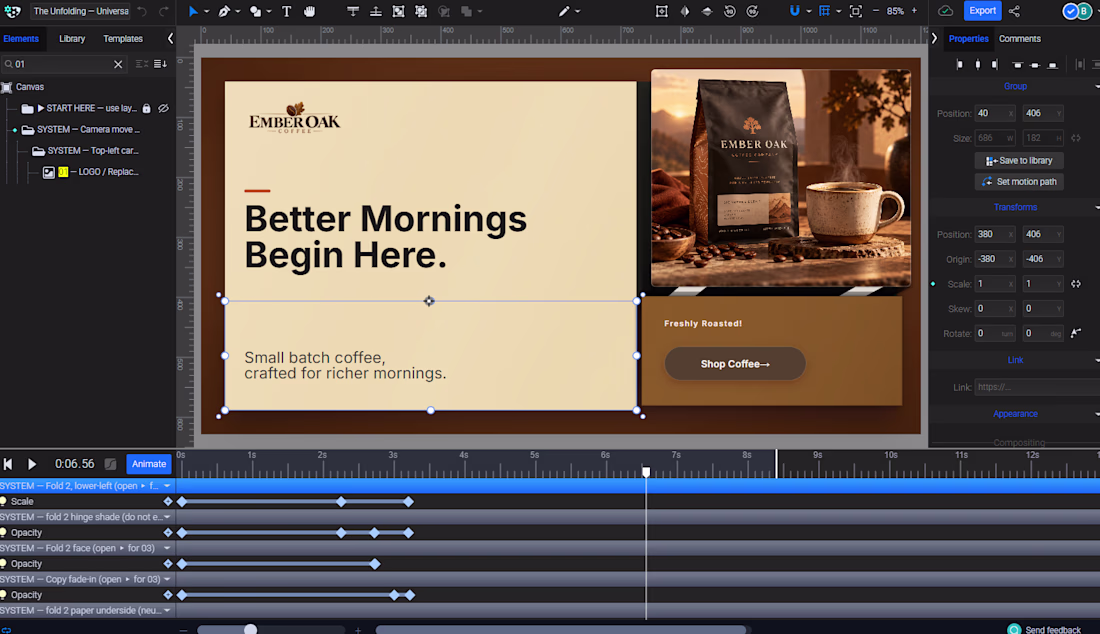Screen dimensions: 1100x634
Task: Open dropdown on Fold 2 face row
Action: 167,548
